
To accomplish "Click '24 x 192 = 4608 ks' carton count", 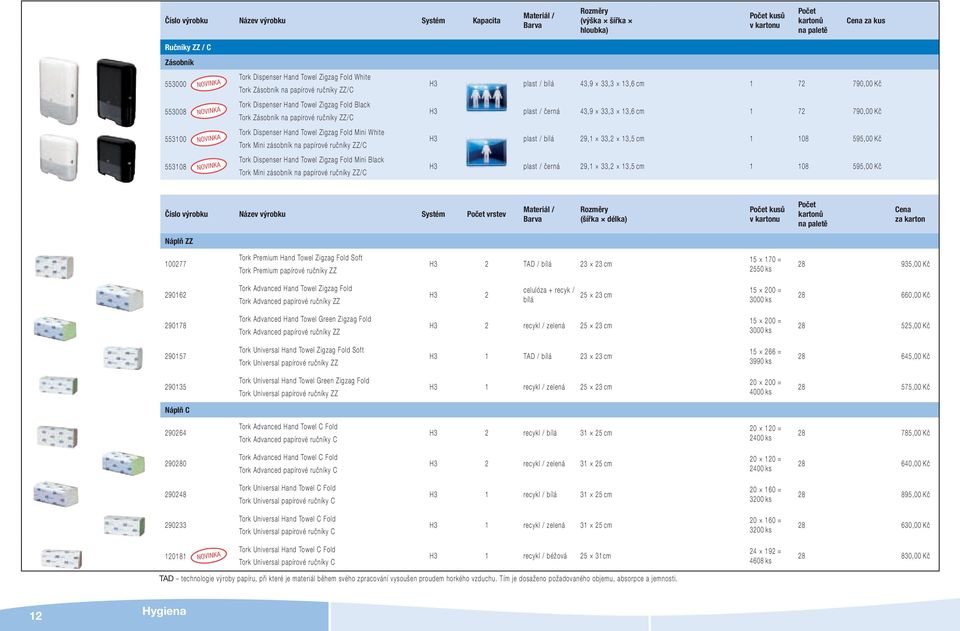I will (x=765, y=556).
